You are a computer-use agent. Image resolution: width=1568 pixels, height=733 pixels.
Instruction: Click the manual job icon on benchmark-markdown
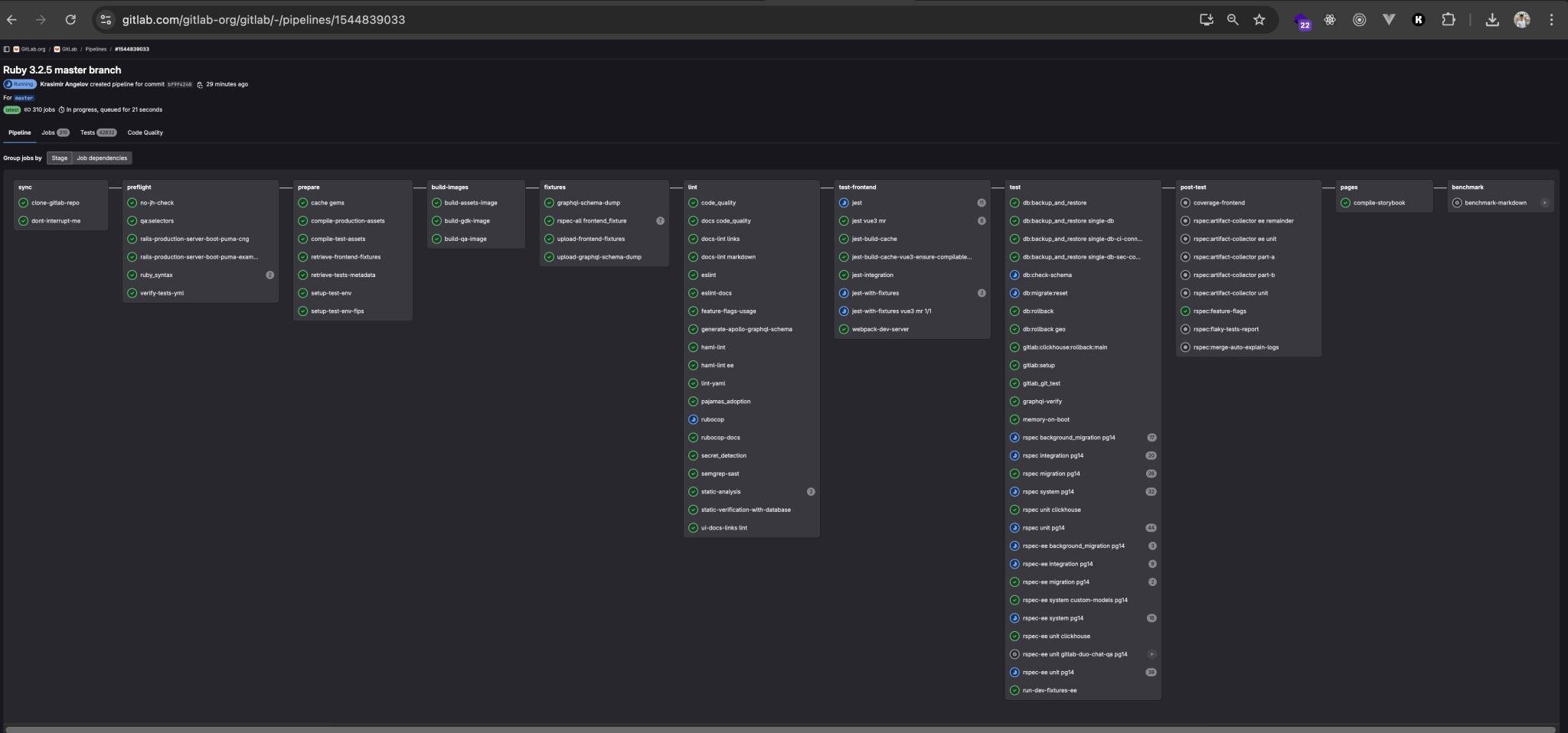click(x=1458, y=203)
